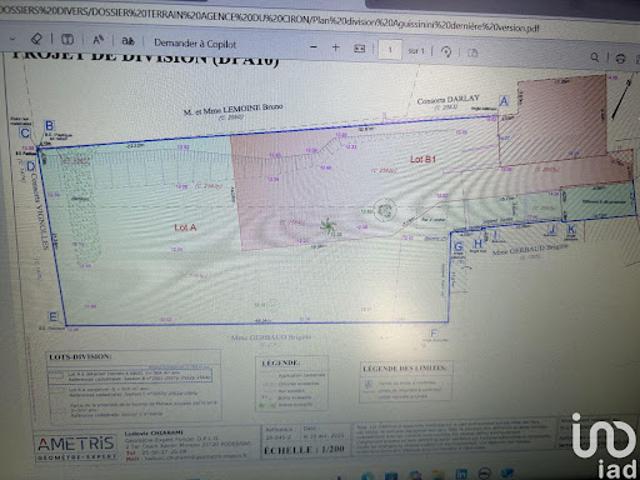Open search with the magnifier icon

595,57
